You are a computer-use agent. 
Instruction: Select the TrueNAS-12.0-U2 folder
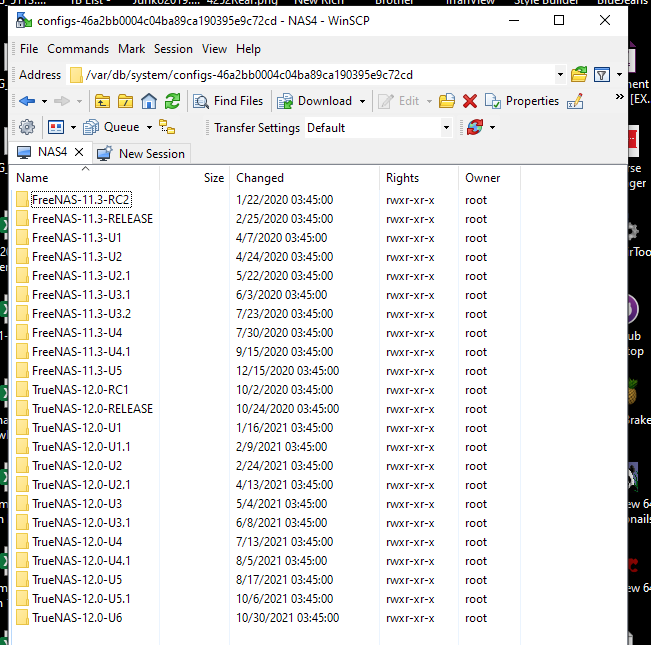[x=77, y=466]
